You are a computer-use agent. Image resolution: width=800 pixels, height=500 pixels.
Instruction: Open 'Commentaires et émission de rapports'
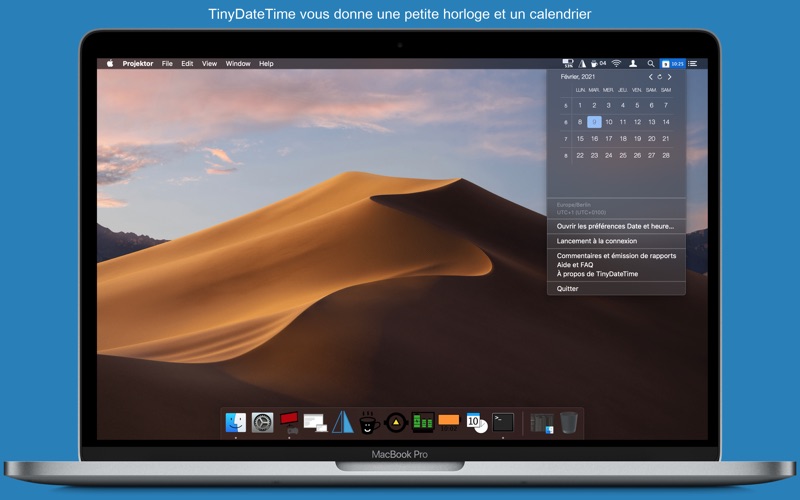[x=616, y=256]
